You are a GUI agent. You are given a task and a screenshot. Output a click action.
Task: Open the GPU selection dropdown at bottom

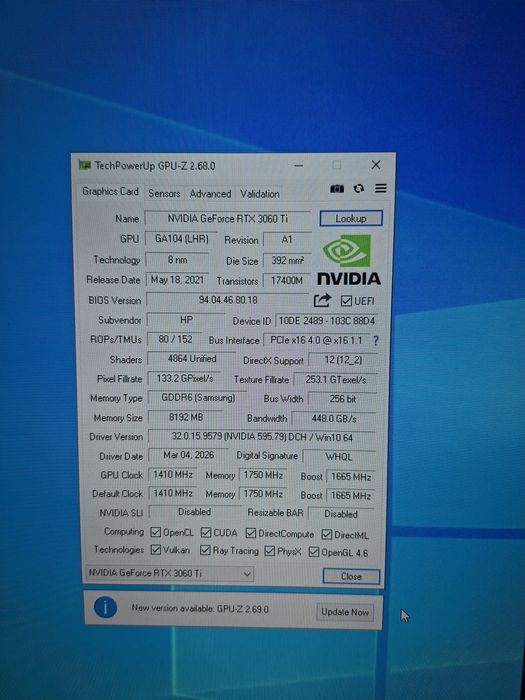pos(170,574)
